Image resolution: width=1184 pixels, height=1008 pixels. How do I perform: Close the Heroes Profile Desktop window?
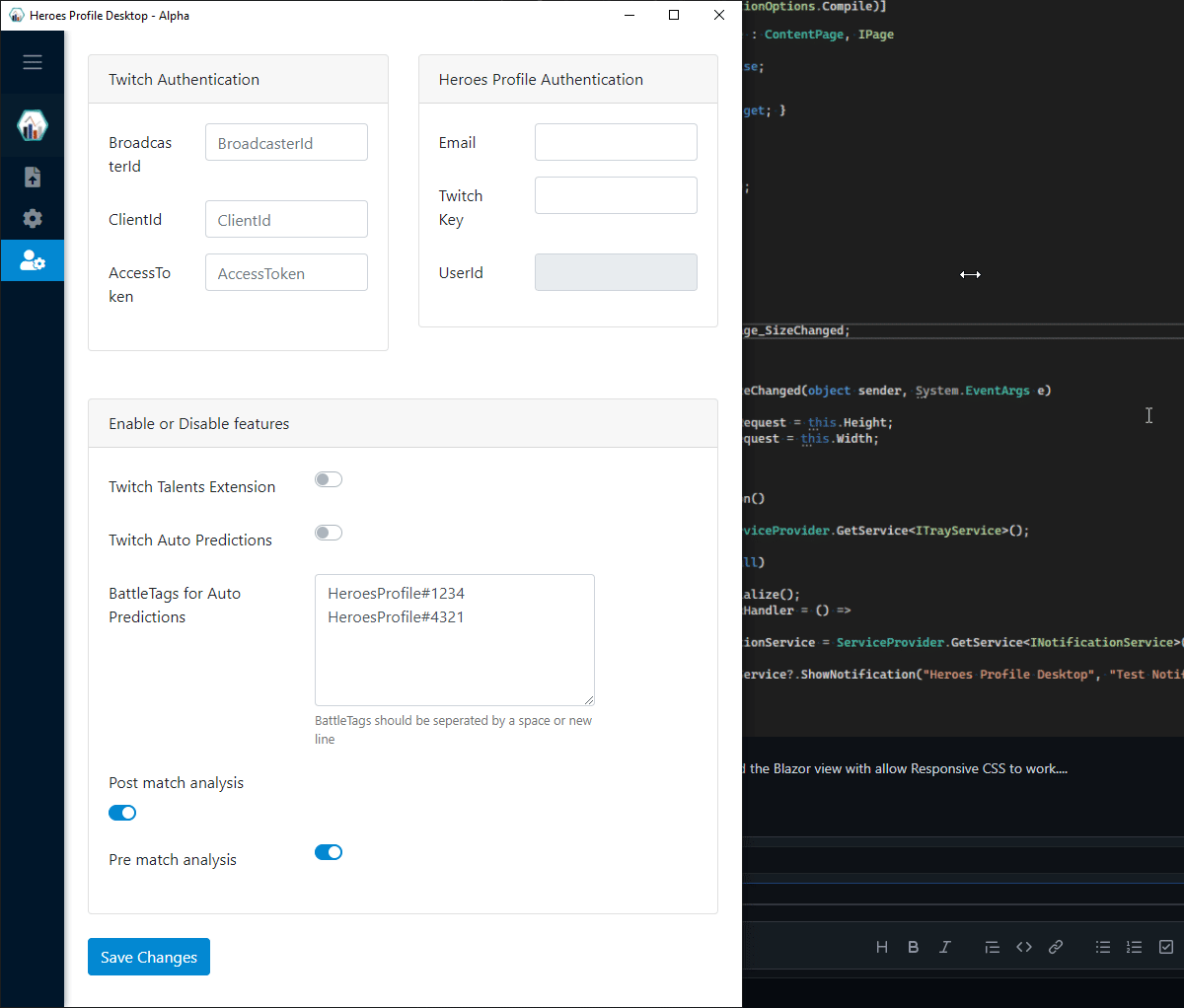719,15
